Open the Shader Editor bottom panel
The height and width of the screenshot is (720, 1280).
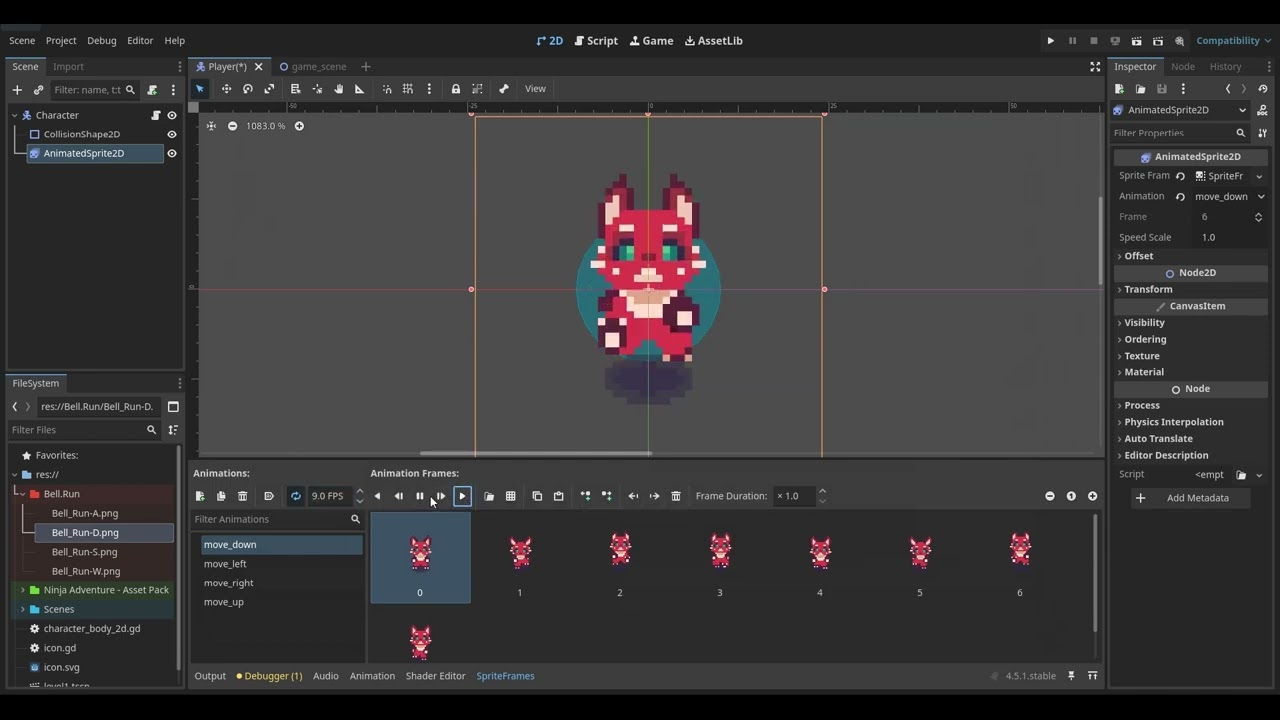(x=435, y=676)
